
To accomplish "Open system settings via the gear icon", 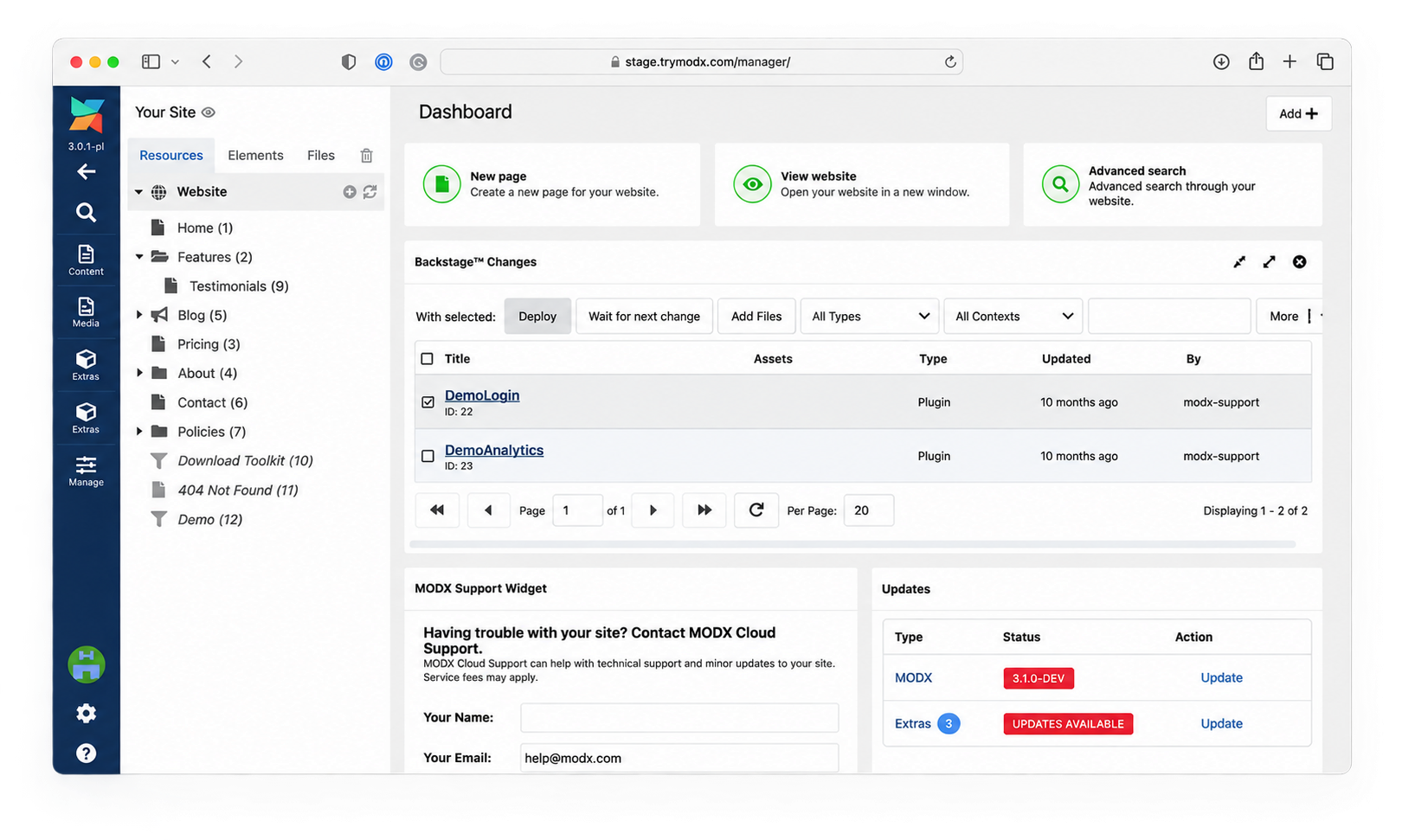I will click(x=86, y=713).
